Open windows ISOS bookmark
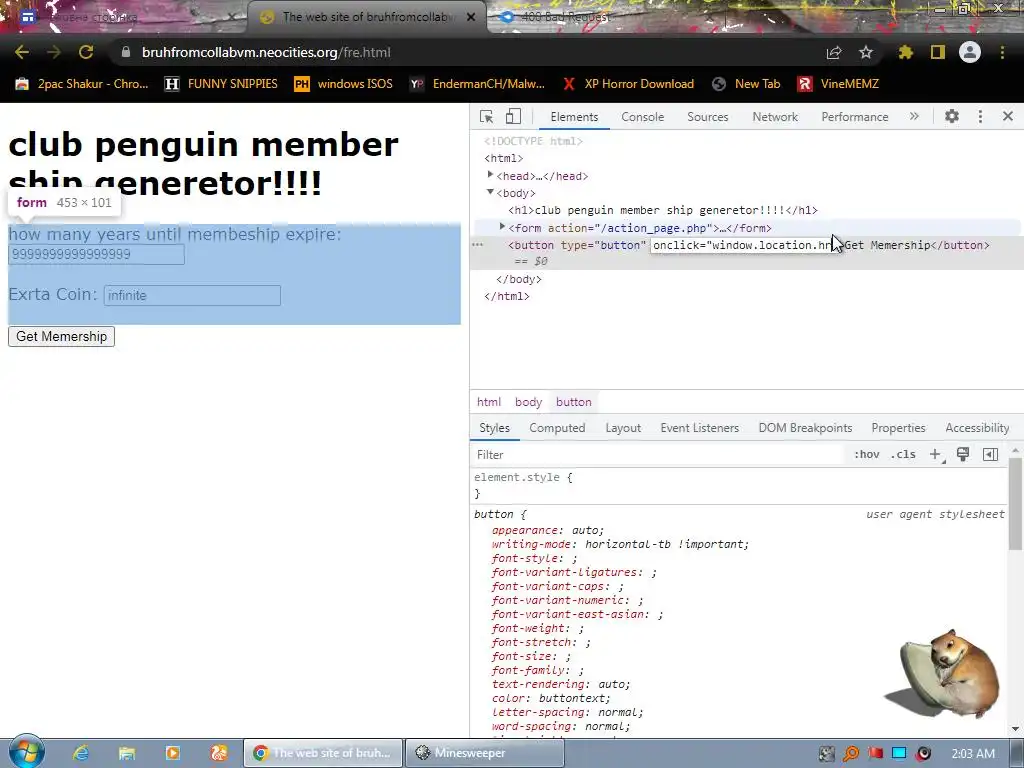The height and width of the screenshot is (768, 1024). [x=344, y=84]
